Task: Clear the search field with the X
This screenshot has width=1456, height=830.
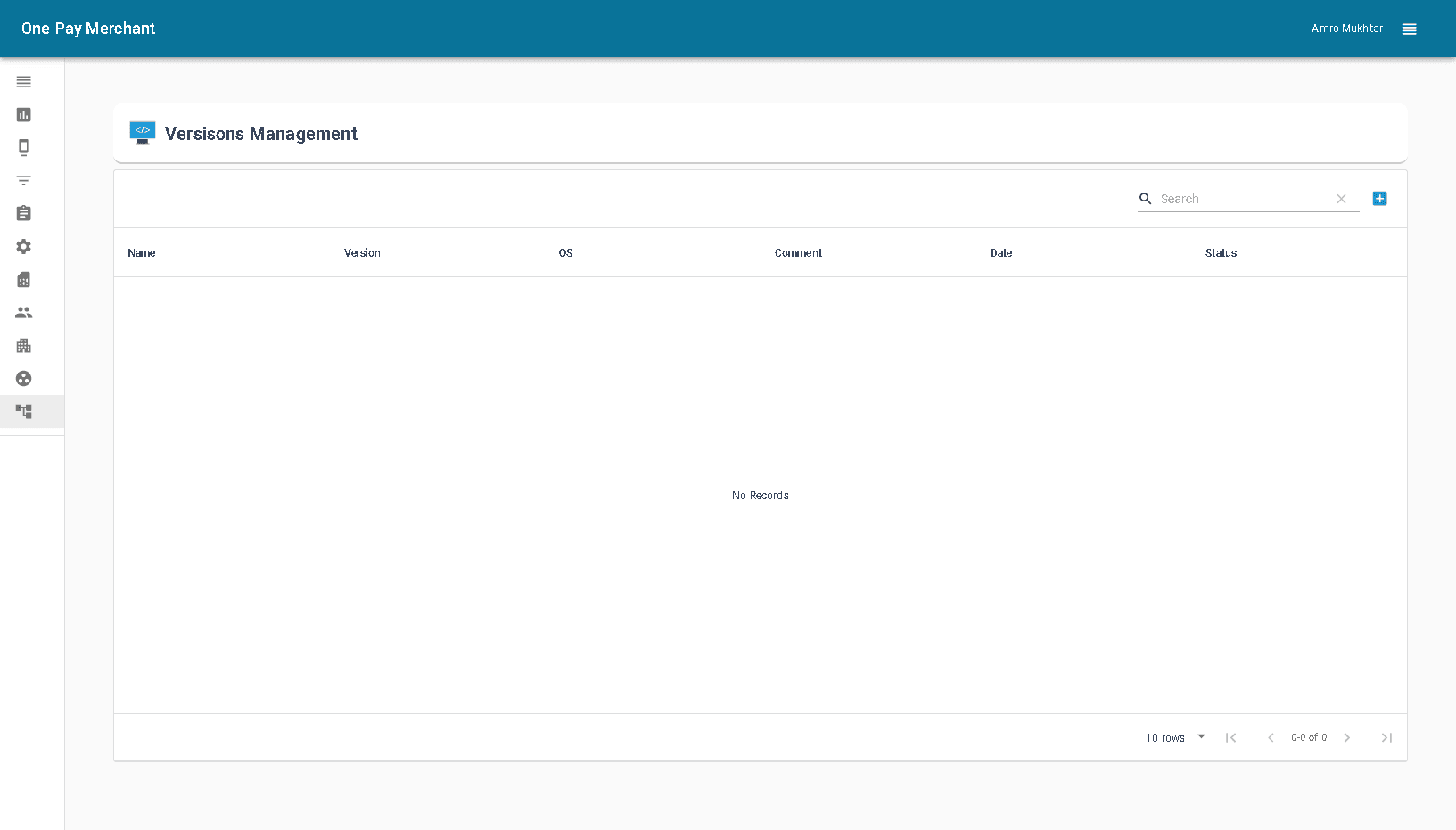Action: point(1341,199)
